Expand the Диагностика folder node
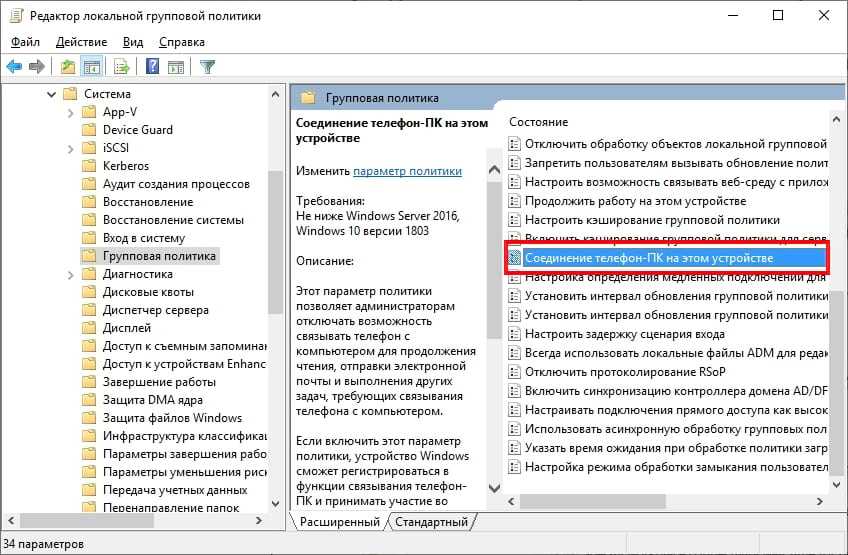848x555 pixels. (69, 274)
